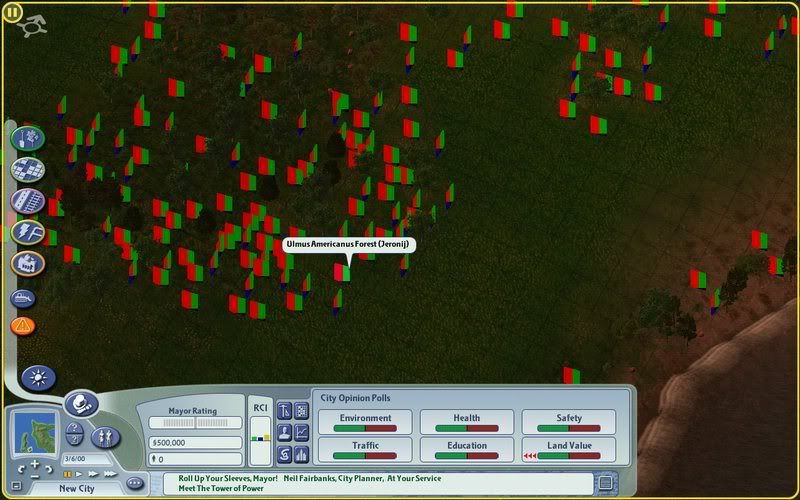800x500 pixels.
Task: Open the hammer Neighbor Deals icon
Action: click(x=285, y=411)
